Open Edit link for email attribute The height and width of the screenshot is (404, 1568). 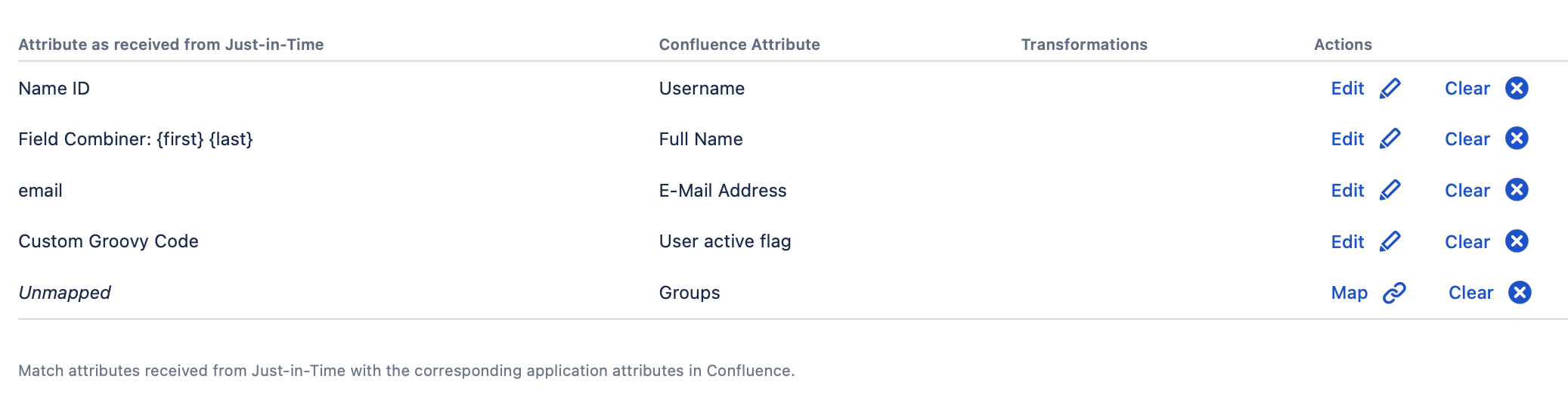point(1347,191)
